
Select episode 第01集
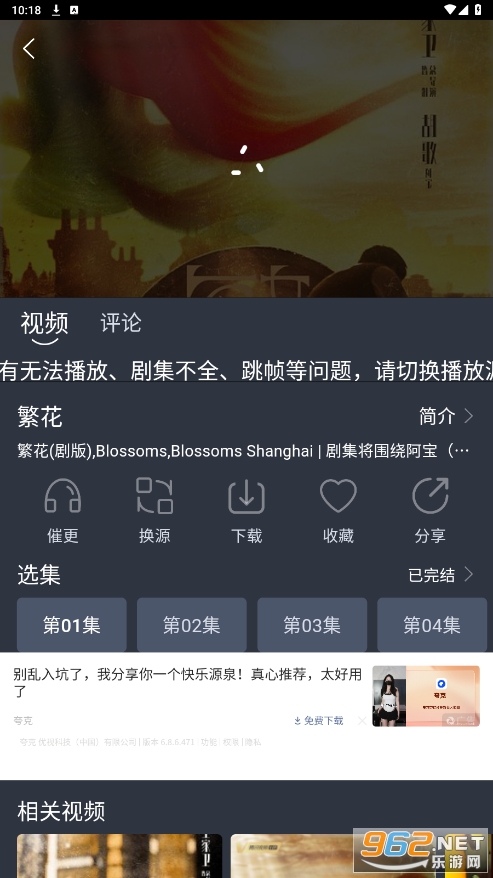72,625
